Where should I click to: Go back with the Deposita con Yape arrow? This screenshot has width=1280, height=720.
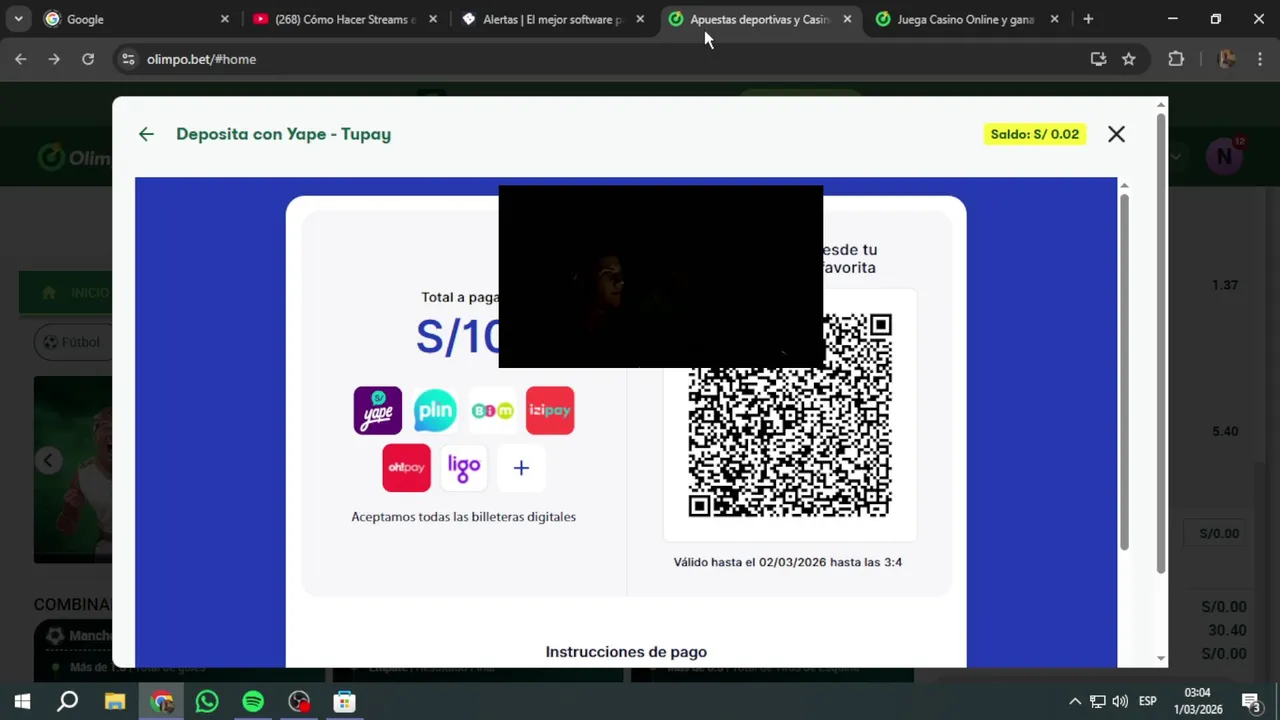coord(146,134)
